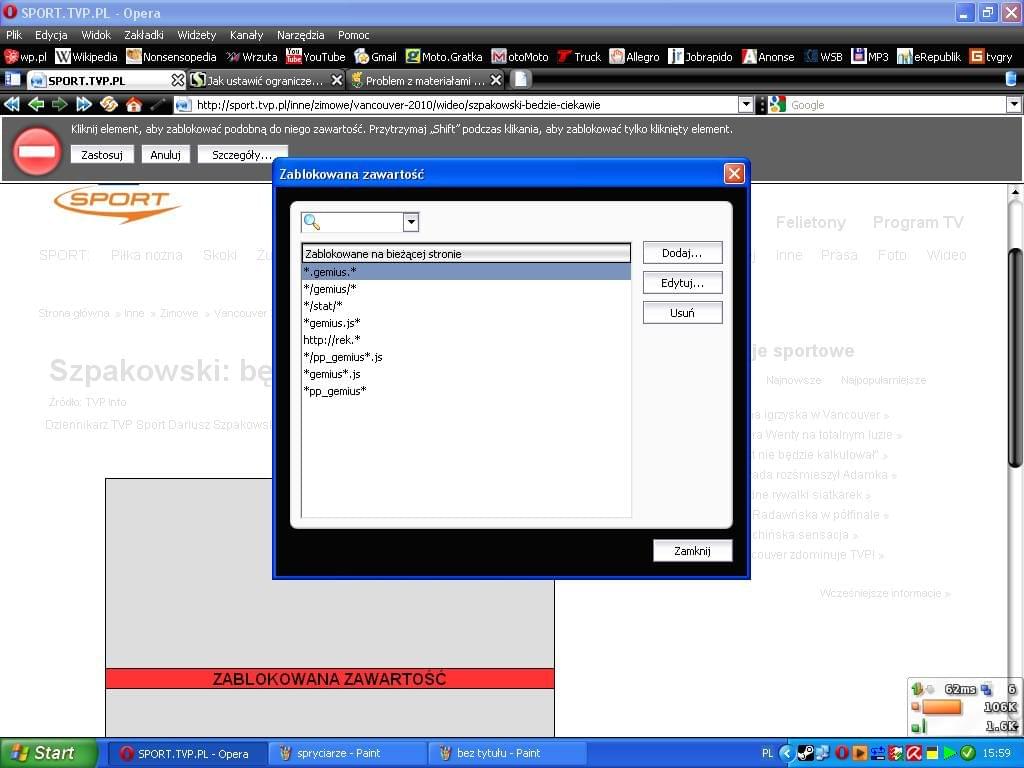Open the Plik menu
Viewport: 1024px width, 768px height.
(14, 35)
